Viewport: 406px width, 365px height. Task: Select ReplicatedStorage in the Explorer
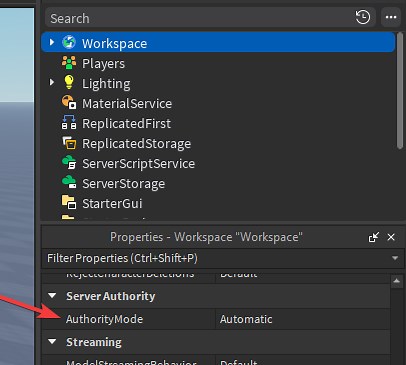tap(136, 143)
